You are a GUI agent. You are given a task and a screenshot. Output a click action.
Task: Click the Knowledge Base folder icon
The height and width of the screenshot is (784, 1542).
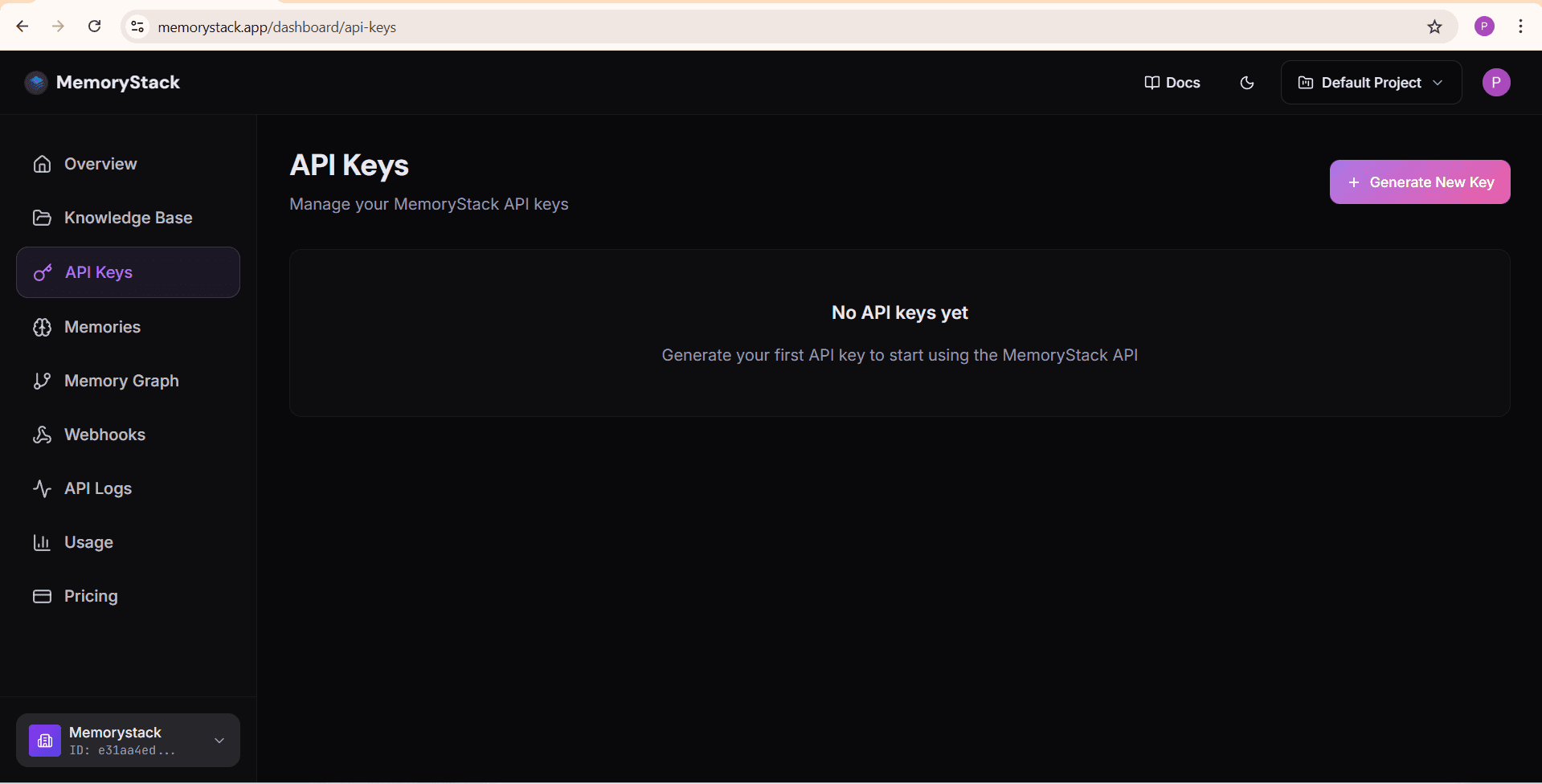click(42, 218)
